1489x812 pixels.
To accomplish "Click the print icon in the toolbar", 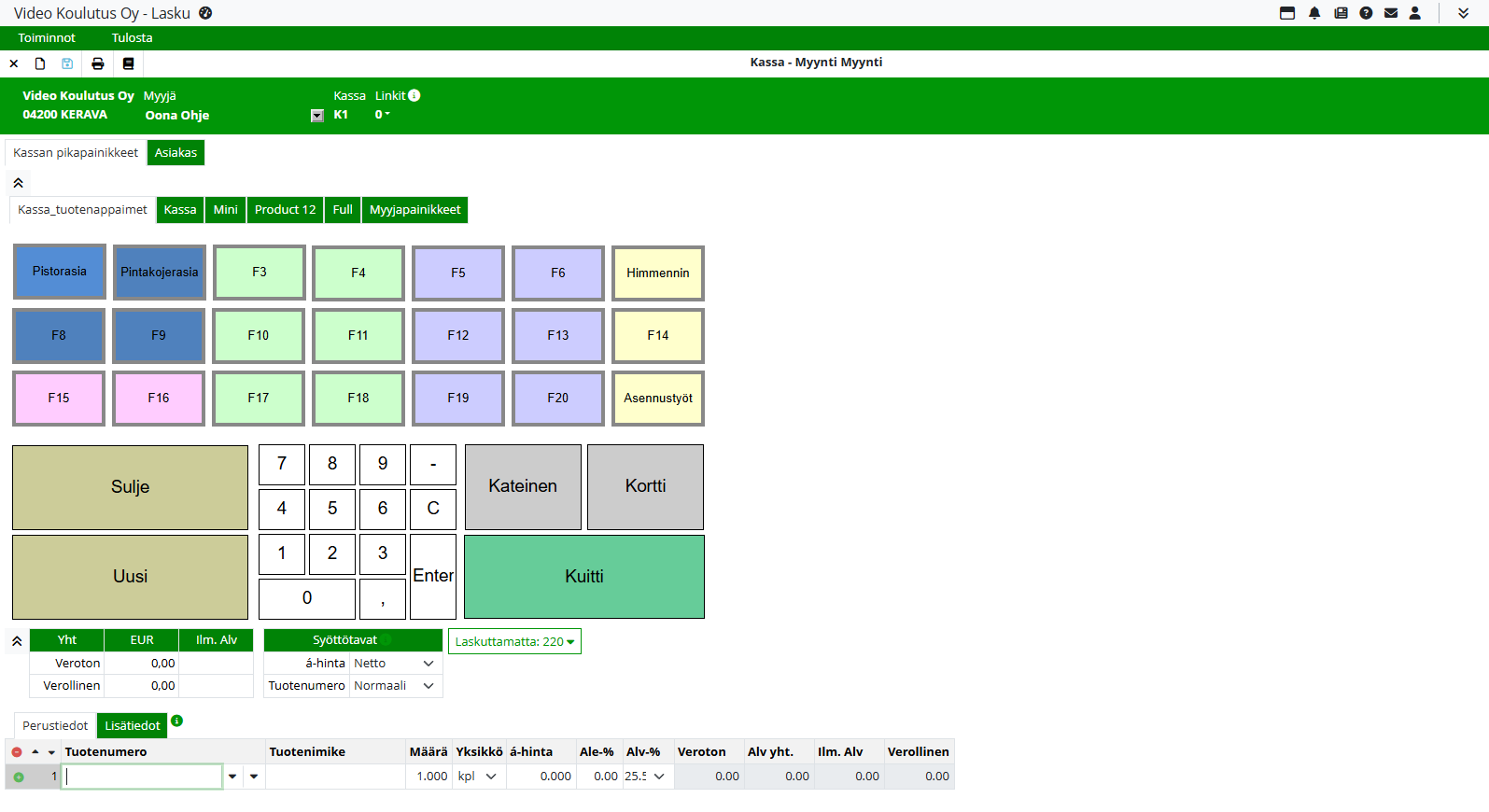I will click(x=97, y=63).
